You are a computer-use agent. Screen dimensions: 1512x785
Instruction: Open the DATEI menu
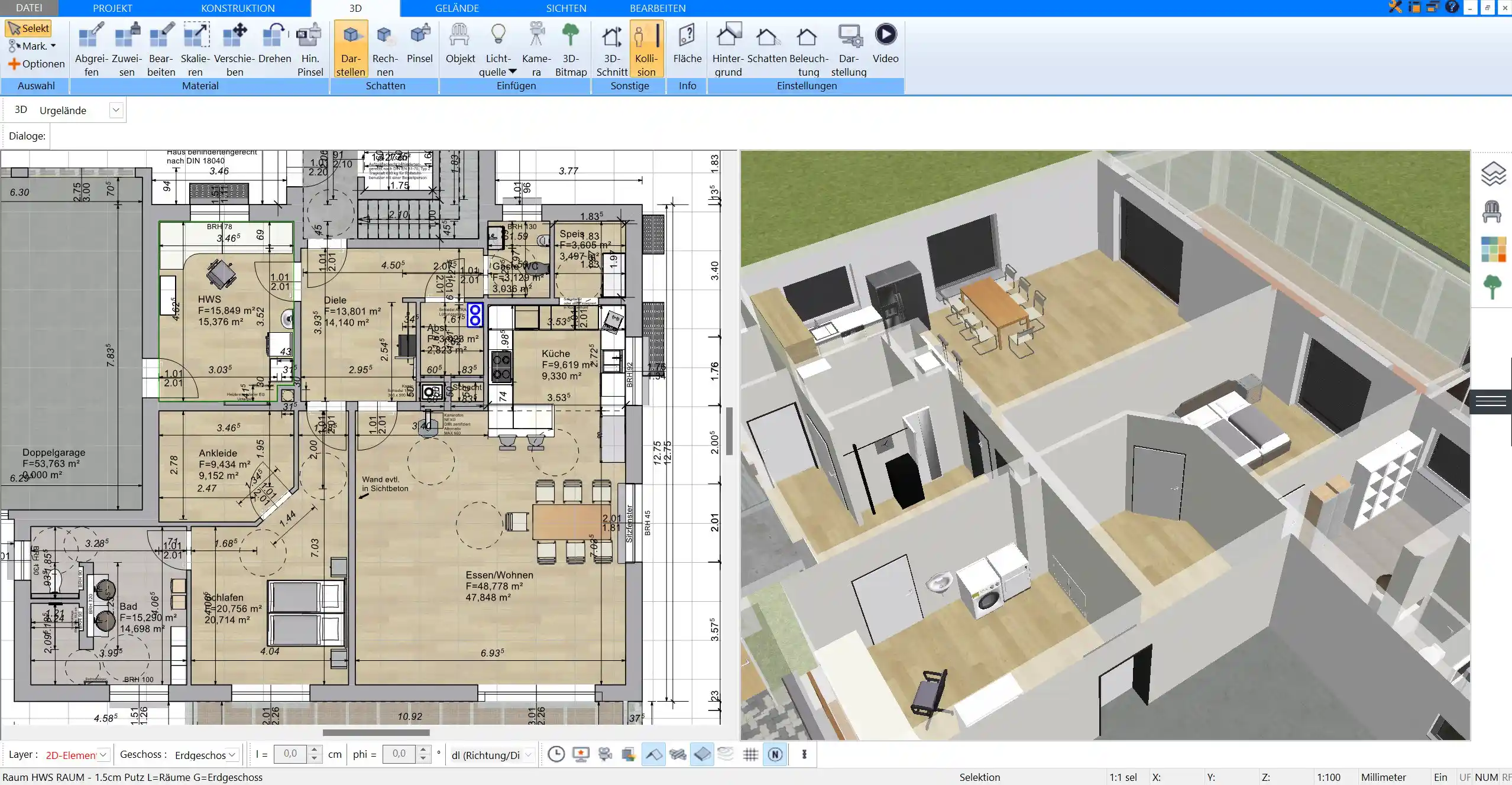click(x=29, y=8)
